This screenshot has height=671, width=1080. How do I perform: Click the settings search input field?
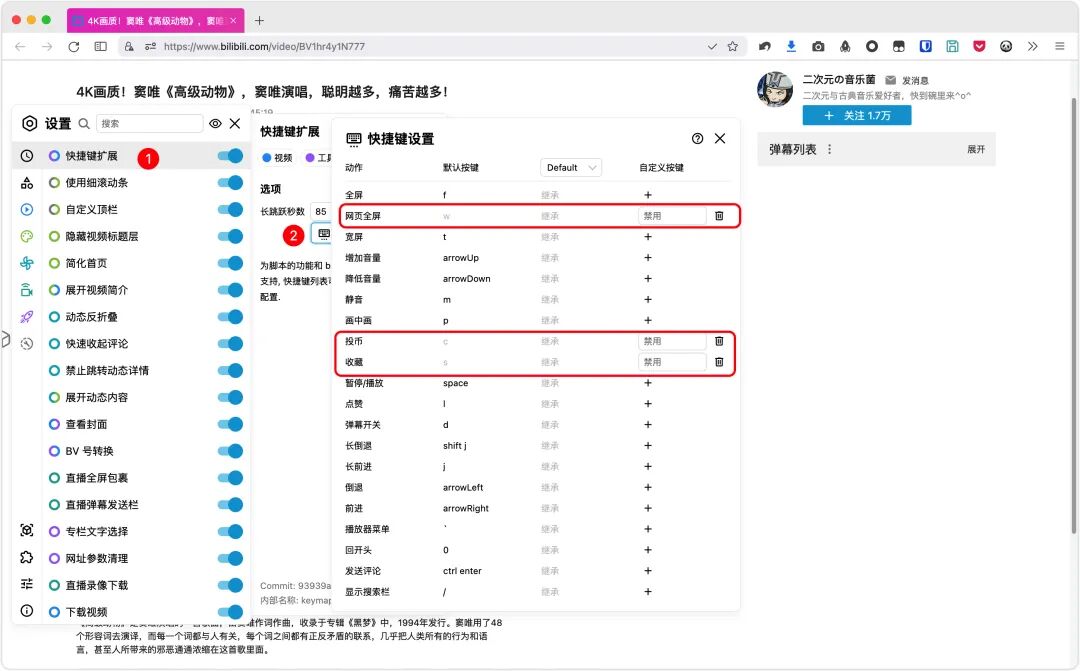(x=149, y=123)
